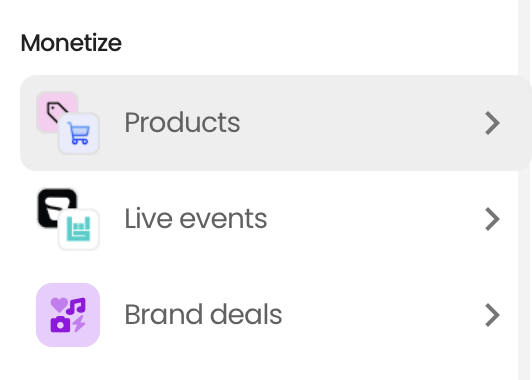The height and width of the screenshot is (380, 532).
Task: Expand Brand deals using its chevron arrow
Action: coord(493,315)
